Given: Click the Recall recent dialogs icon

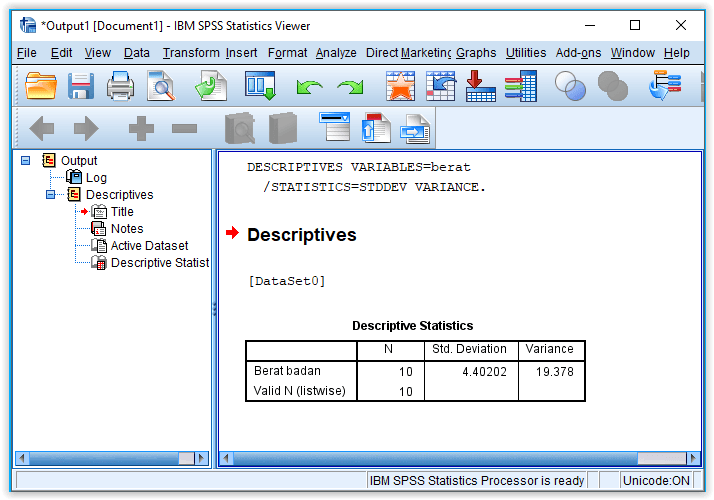Looking at the screenshot, I should (x=260, y=86).
